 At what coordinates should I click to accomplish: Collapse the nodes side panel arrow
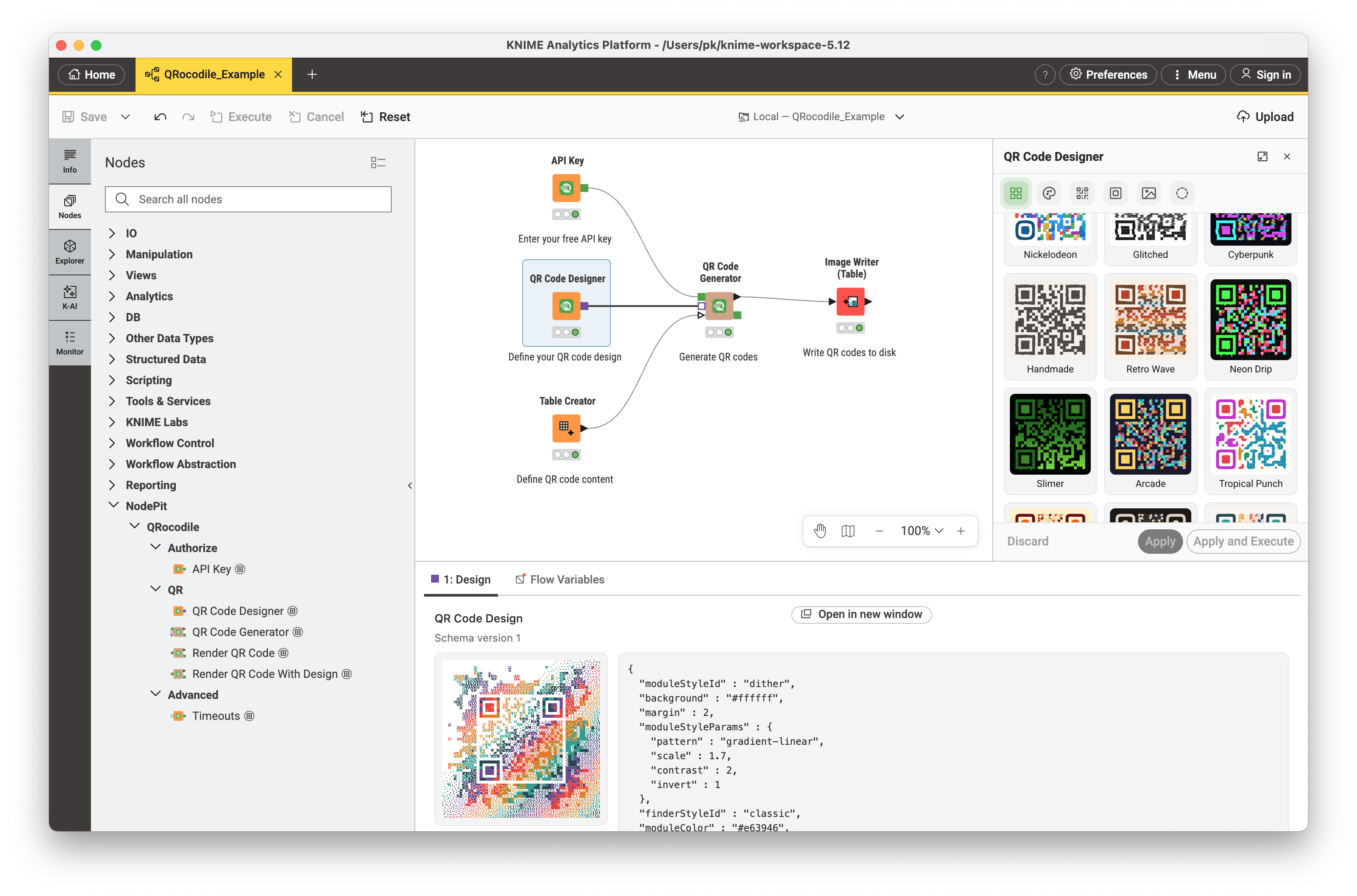[410, 486]
